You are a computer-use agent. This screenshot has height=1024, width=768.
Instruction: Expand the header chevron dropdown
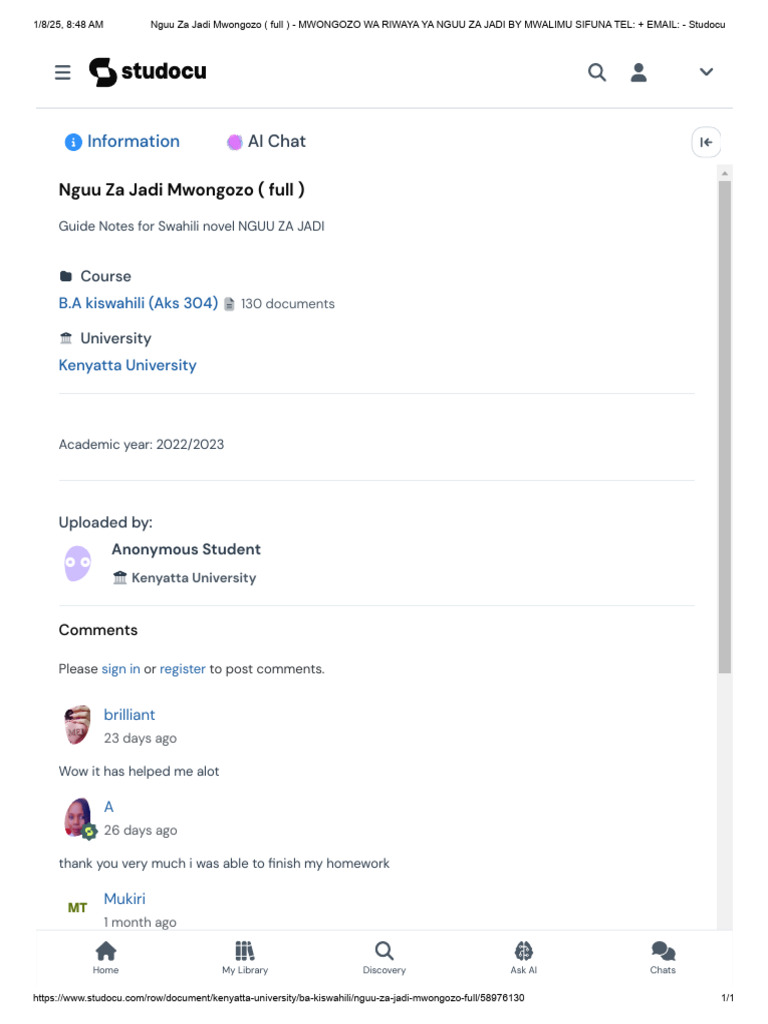pyautogui.click(x=706, y=72)
